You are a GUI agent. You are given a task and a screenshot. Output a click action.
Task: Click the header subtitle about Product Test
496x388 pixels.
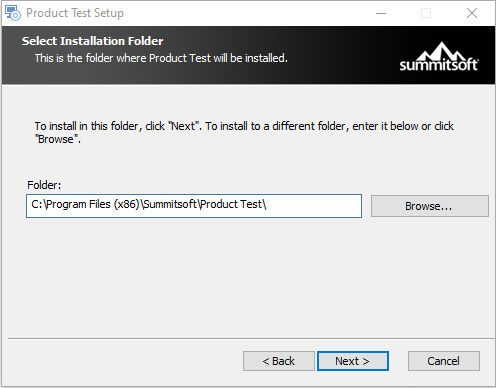[x=161, y=58]
